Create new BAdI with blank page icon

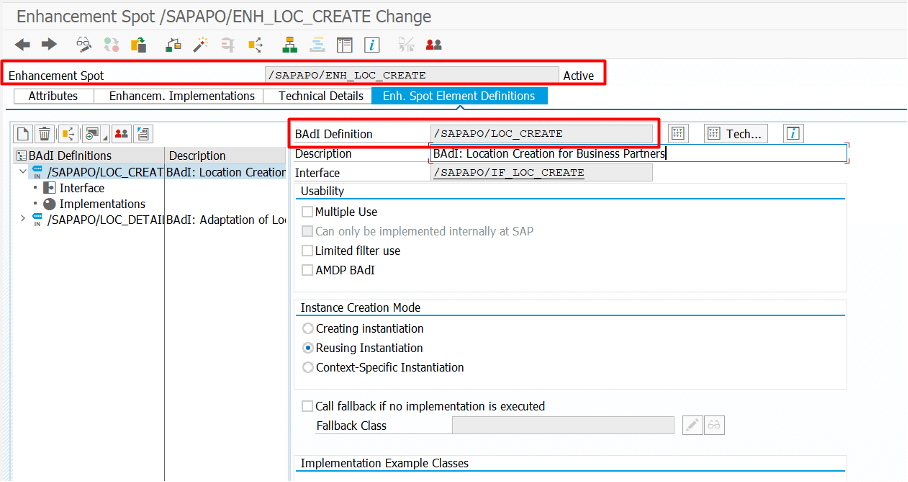tap(23, 134)
